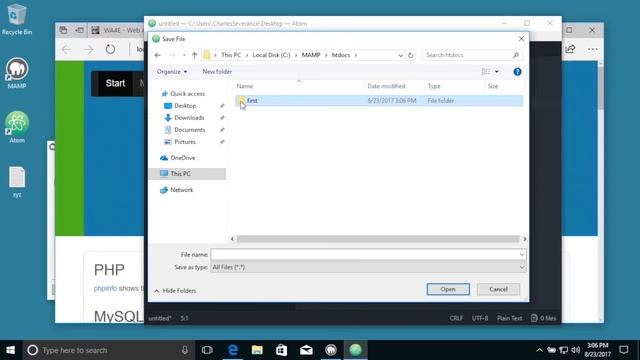Select MAMP breadcrumb segment
This screenshot has width=640, height=360.
(311, 55)
